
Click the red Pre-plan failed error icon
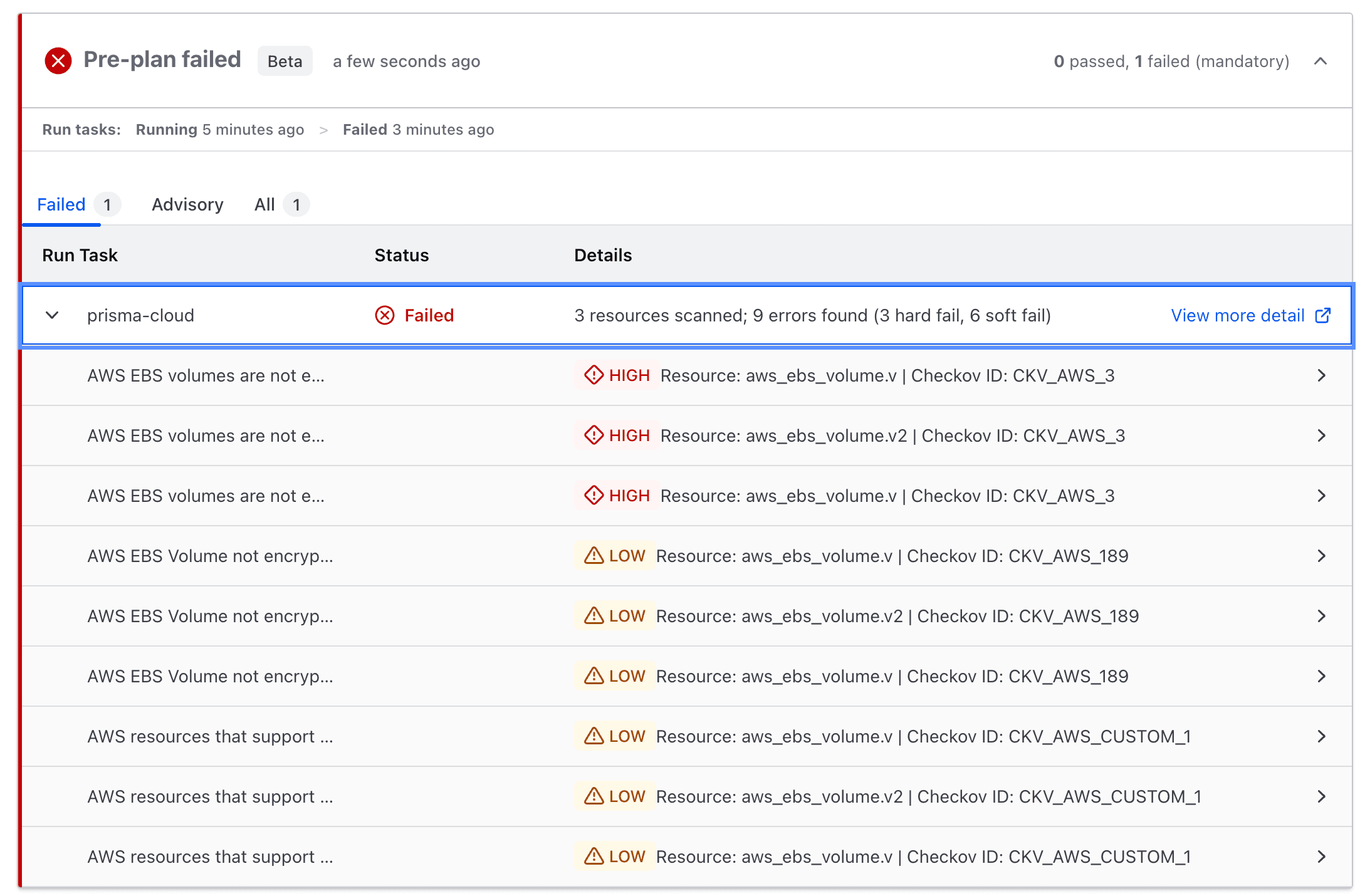[x=58, y=61]
